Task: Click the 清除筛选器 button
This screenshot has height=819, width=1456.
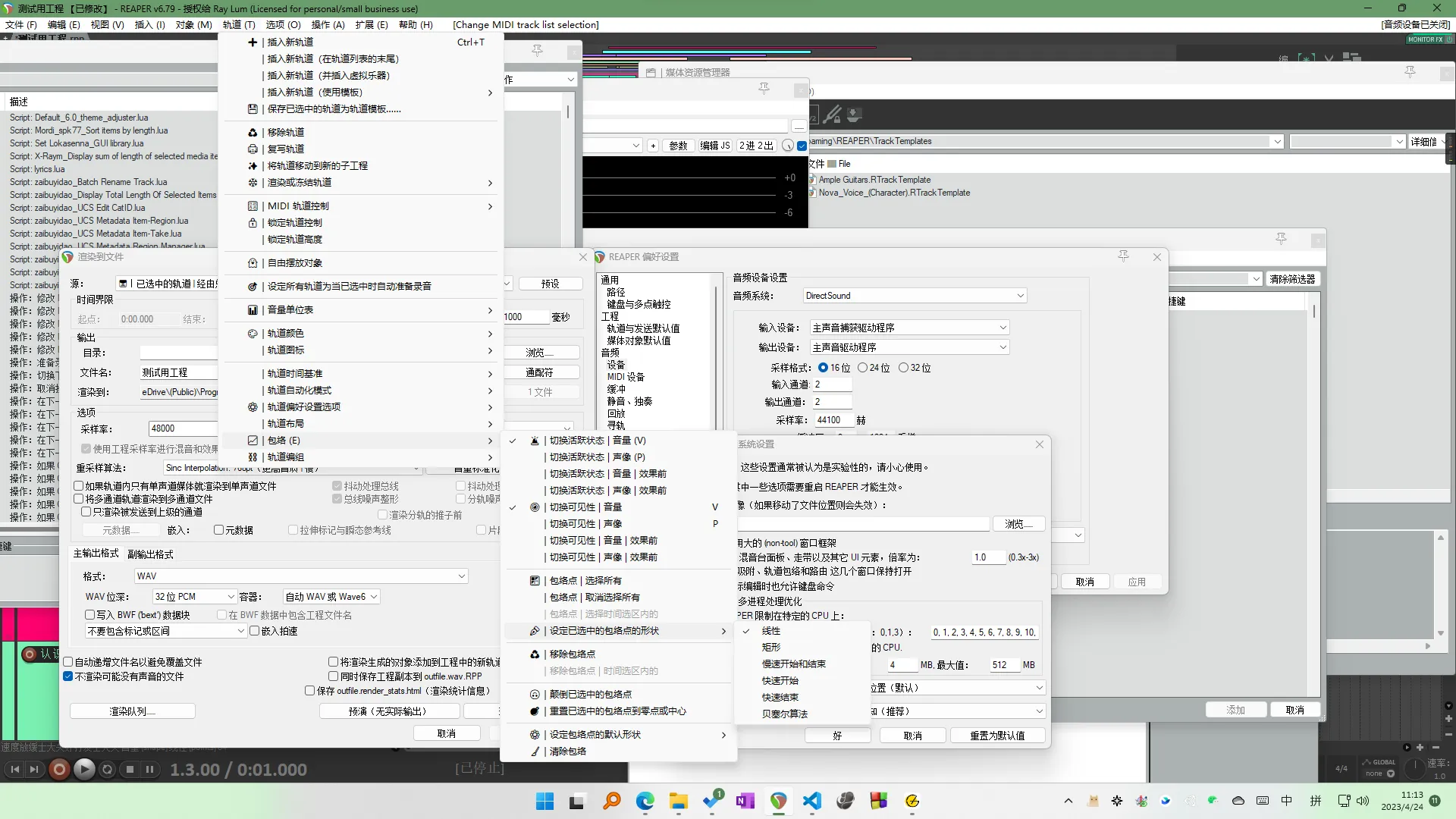Action: coord(1292,279)
